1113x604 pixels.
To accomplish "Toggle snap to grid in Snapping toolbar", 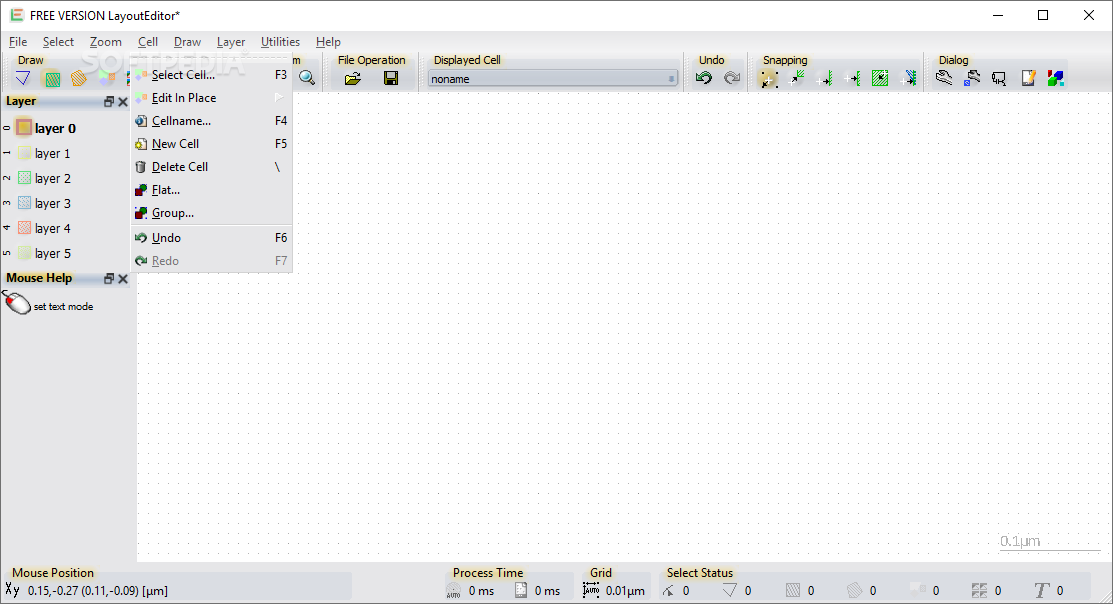I will click(768, 78).
